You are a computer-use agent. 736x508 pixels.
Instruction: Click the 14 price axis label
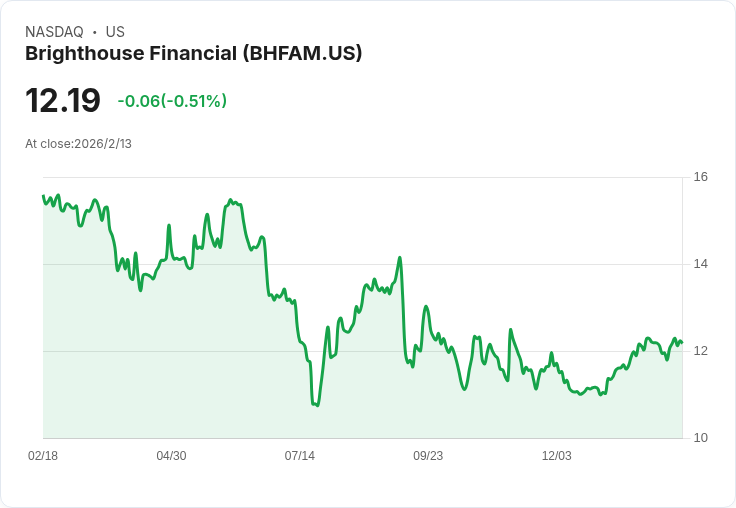pyautogui.click(x=700, y=264)
